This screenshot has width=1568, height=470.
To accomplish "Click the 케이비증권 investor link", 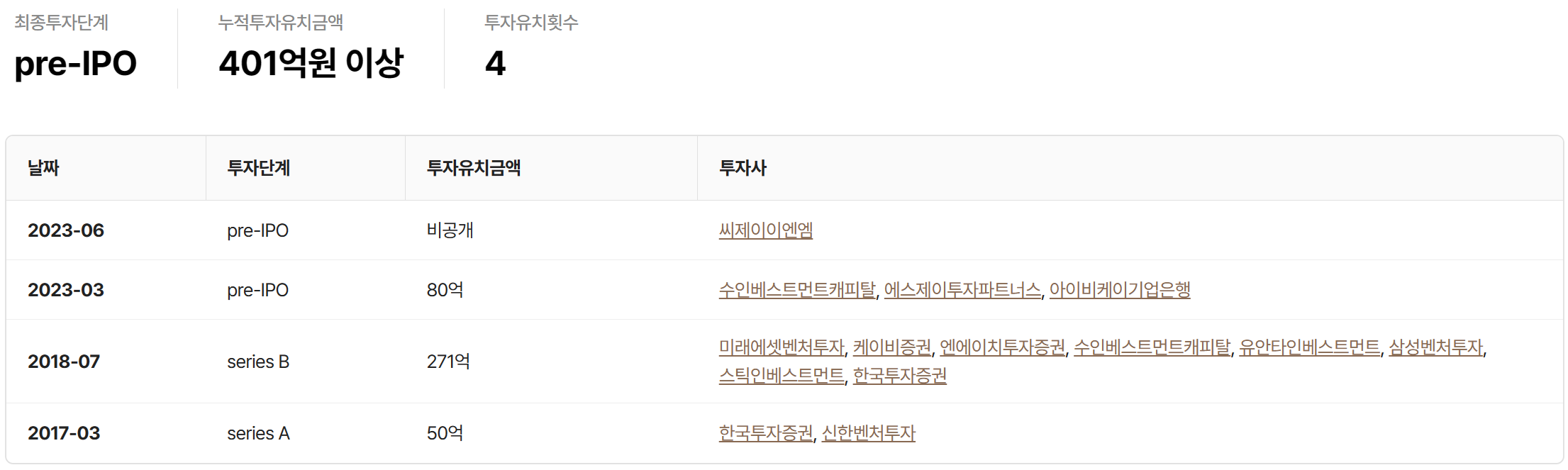I will click(x=891, y=347).
